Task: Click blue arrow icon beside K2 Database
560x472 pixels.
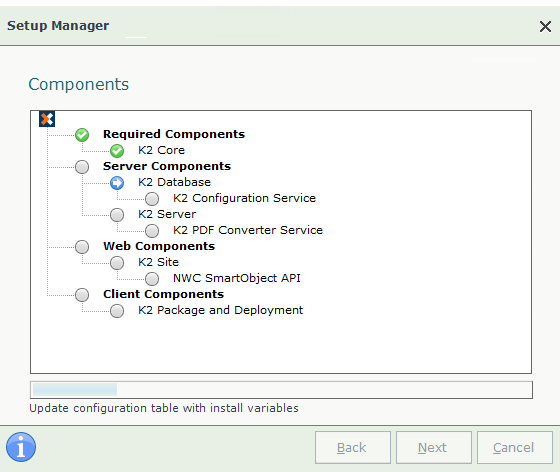Action: pyautogui.click(x=117, y=183)
